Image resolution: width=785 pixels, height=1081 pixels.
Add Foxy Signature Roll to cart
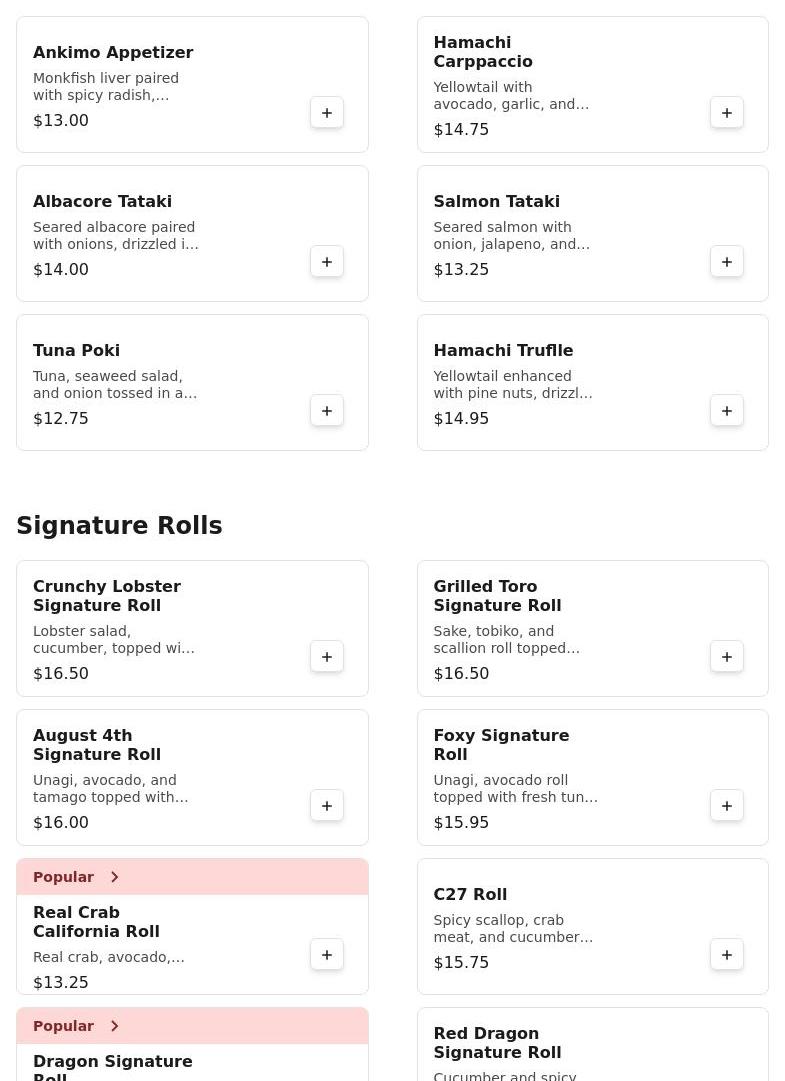(x=727, y=806)
